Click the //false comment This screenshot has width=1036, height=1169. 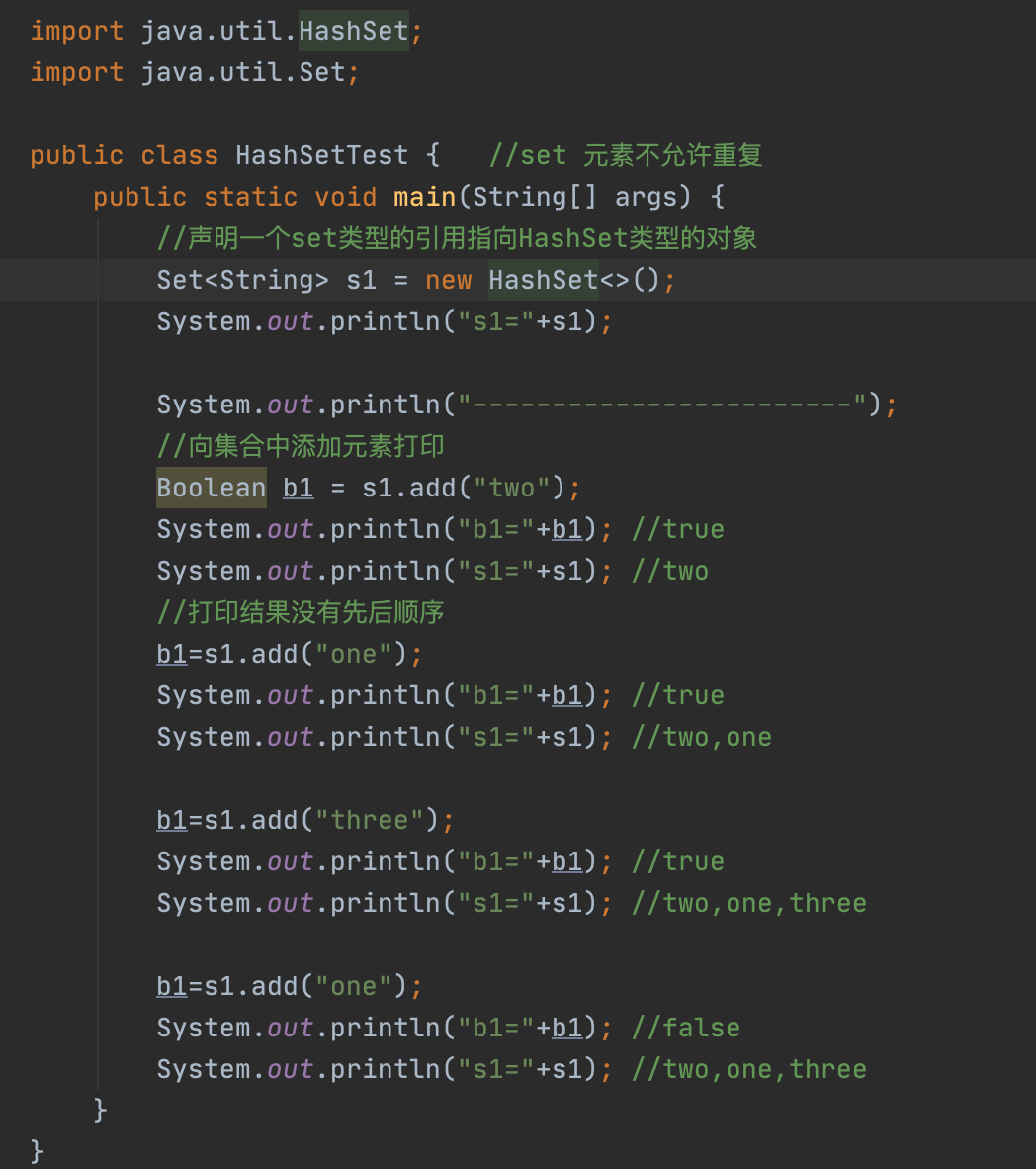[x=685, y=1028]
